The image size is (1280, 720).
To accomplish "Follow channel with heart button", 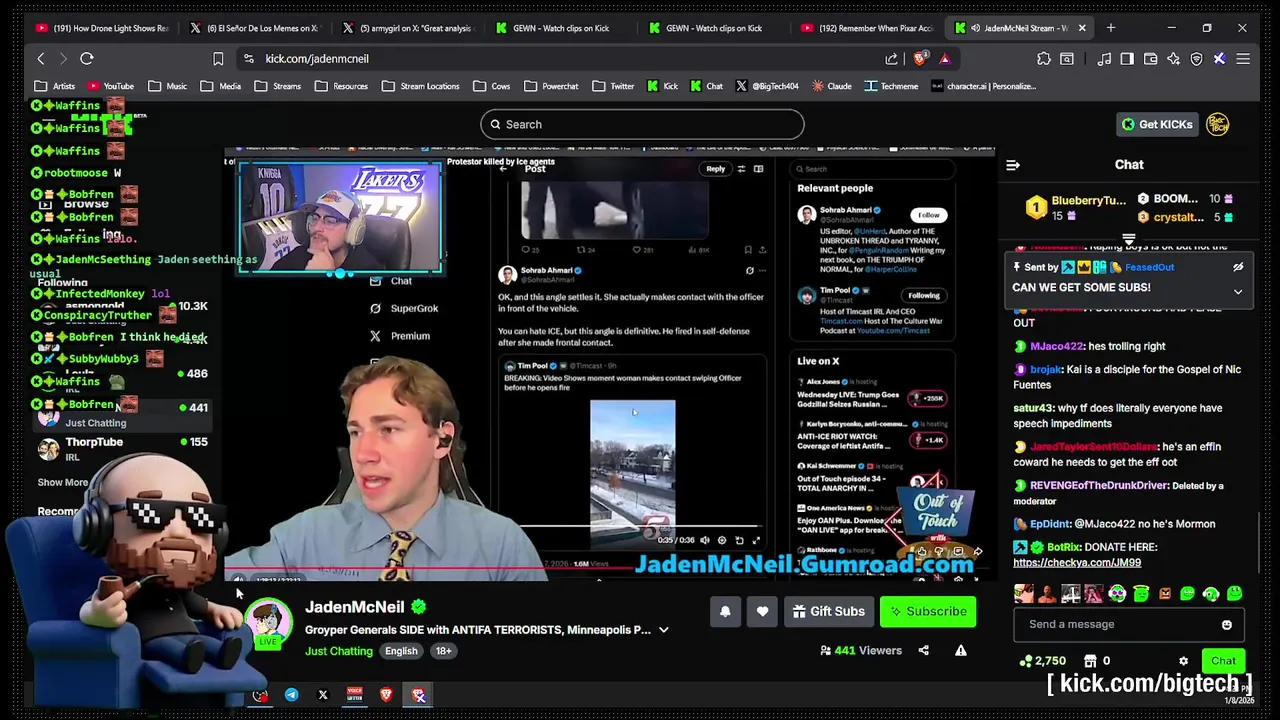I will click(x=762, y=611).
